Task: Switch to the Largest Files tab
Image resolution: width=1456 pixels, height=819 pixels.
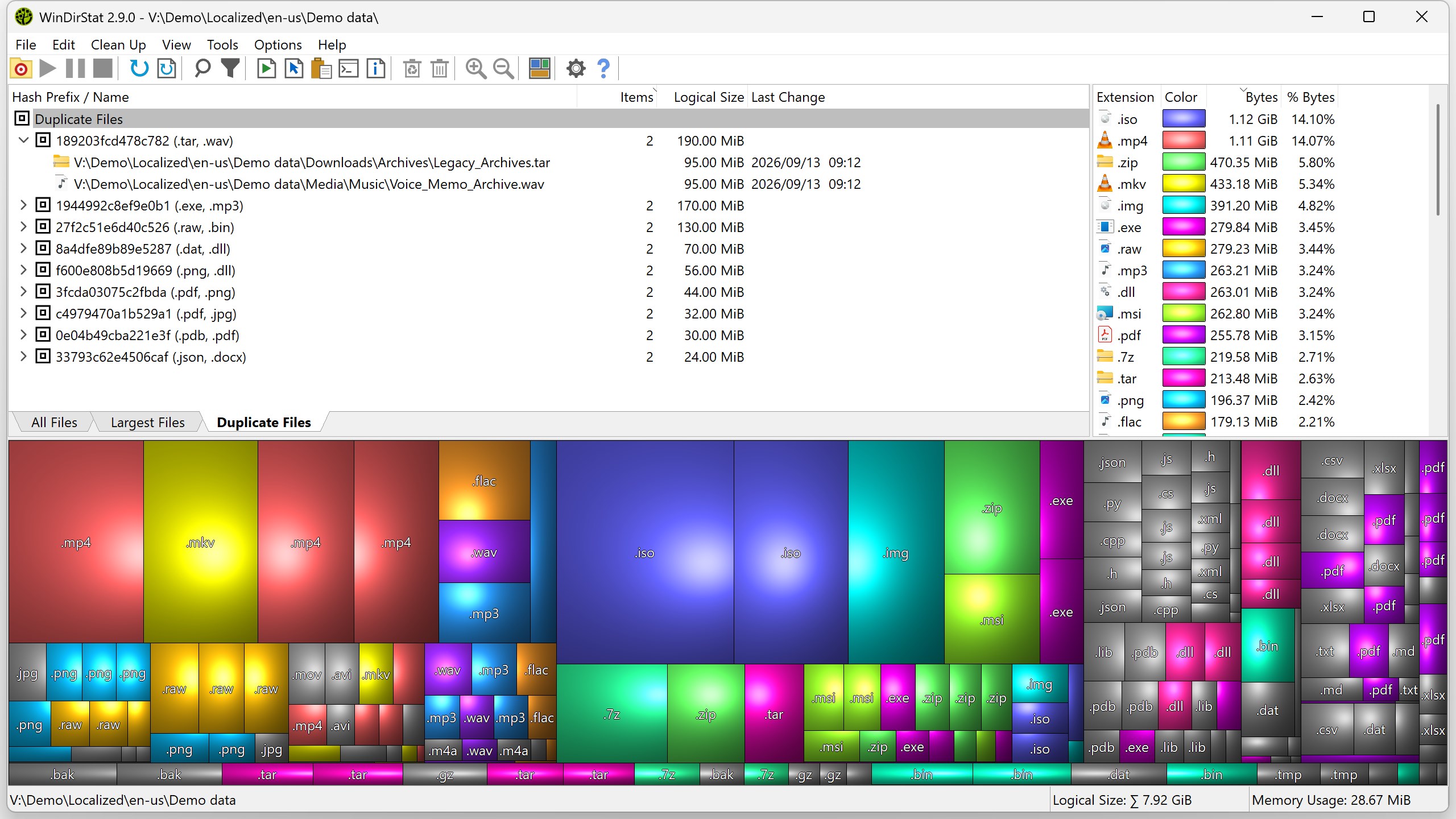Action: [148, 423]
